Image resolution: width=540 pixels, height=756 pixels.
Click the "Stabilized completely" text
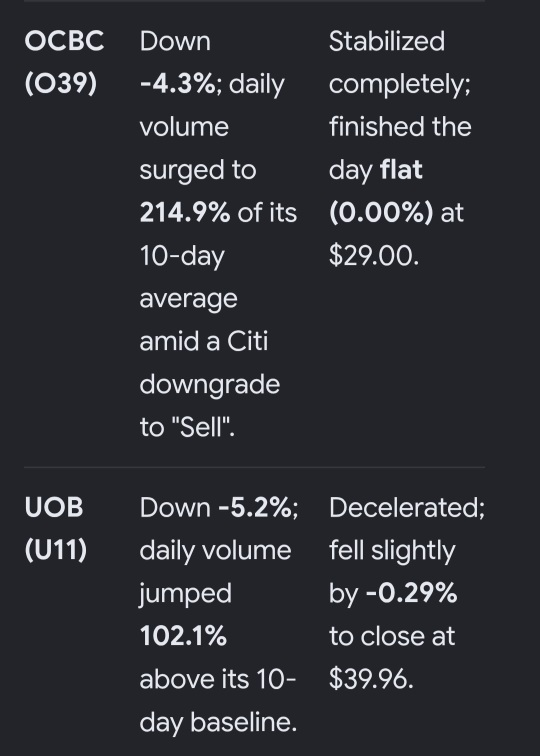click(x=400, y=63)
